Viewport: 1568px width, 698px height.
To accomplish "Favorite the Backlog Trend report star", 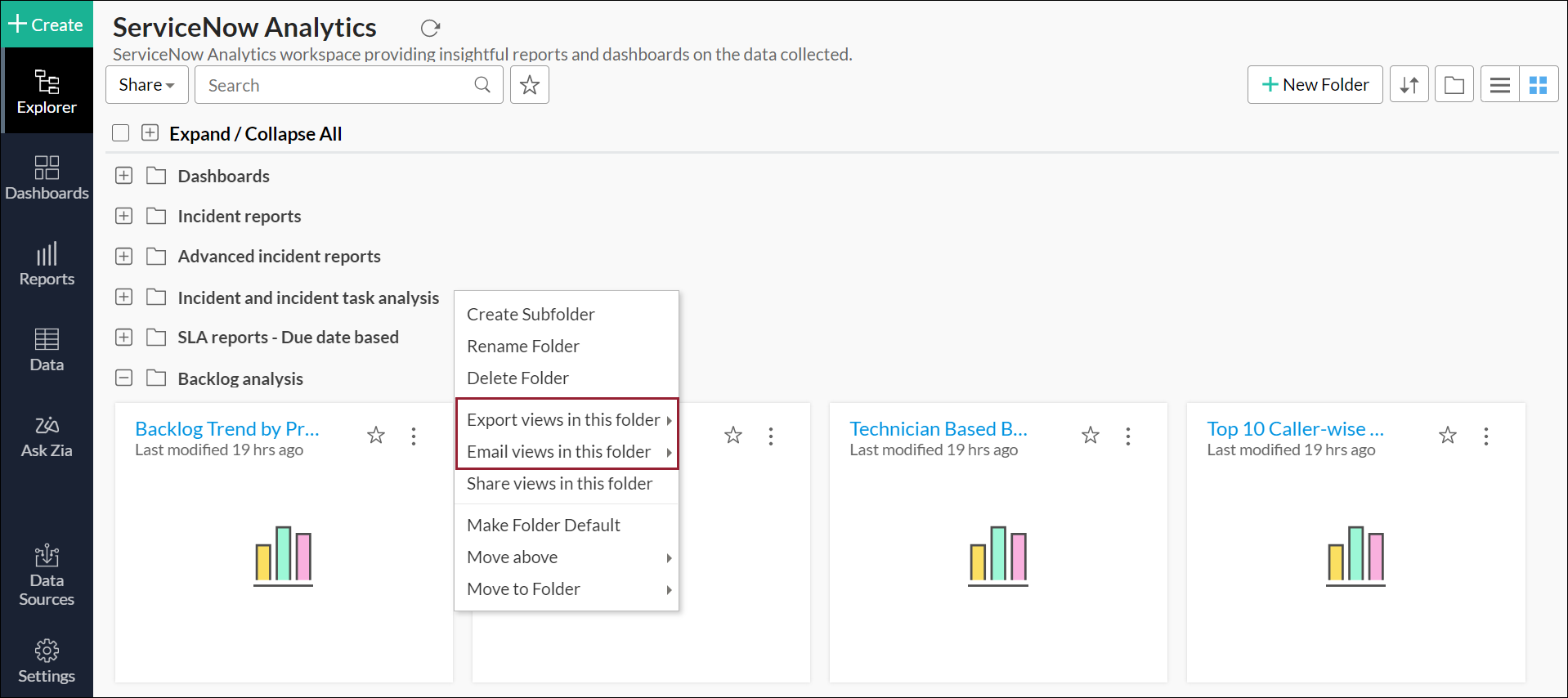I will [376, 436].
